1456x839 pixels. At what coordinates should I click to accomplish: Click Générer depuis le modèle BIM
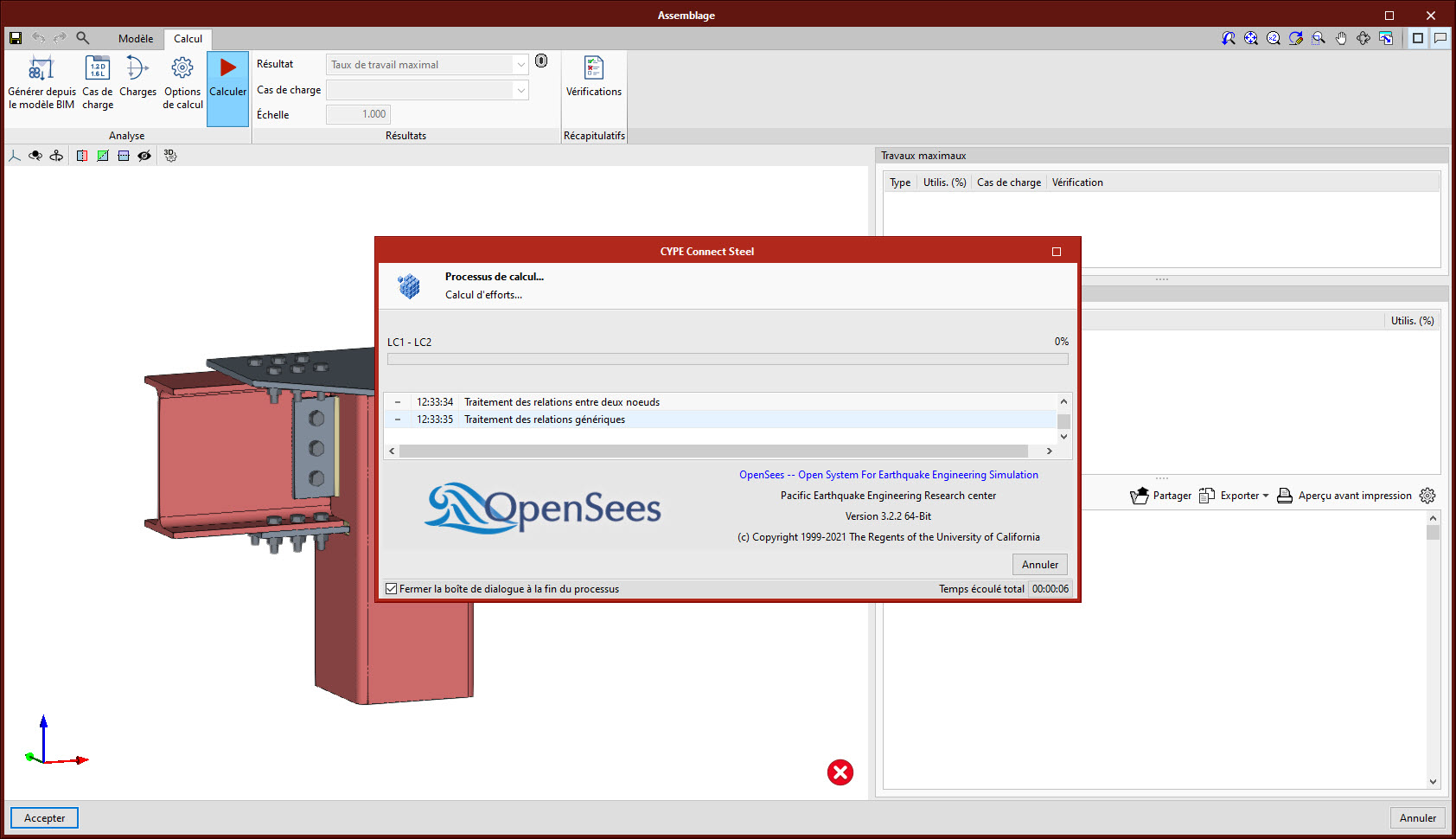point(42,83)
